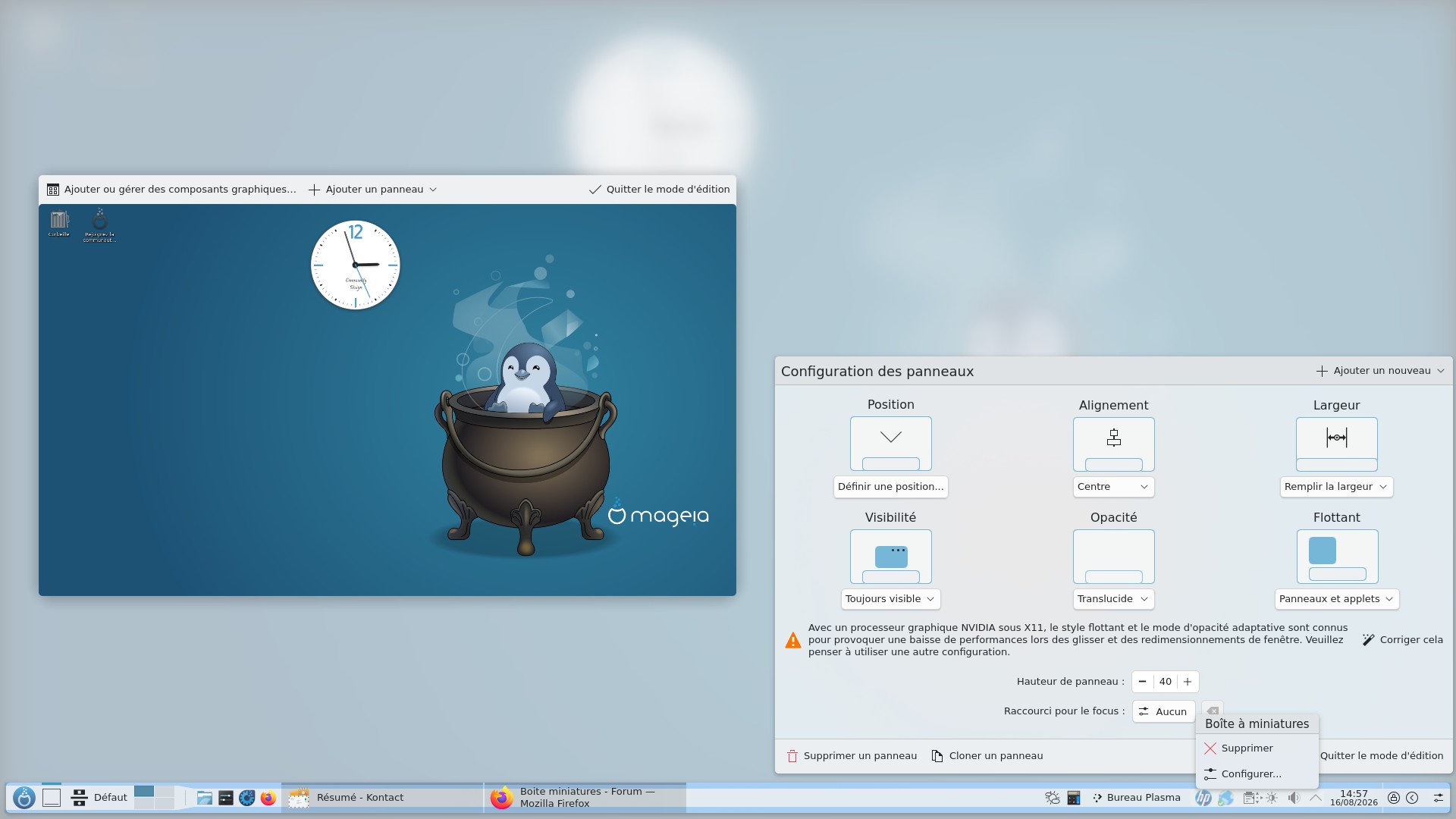Click the Opacité preview thumbnail
Viewport: 1456px width, 819px height.
1114,556
